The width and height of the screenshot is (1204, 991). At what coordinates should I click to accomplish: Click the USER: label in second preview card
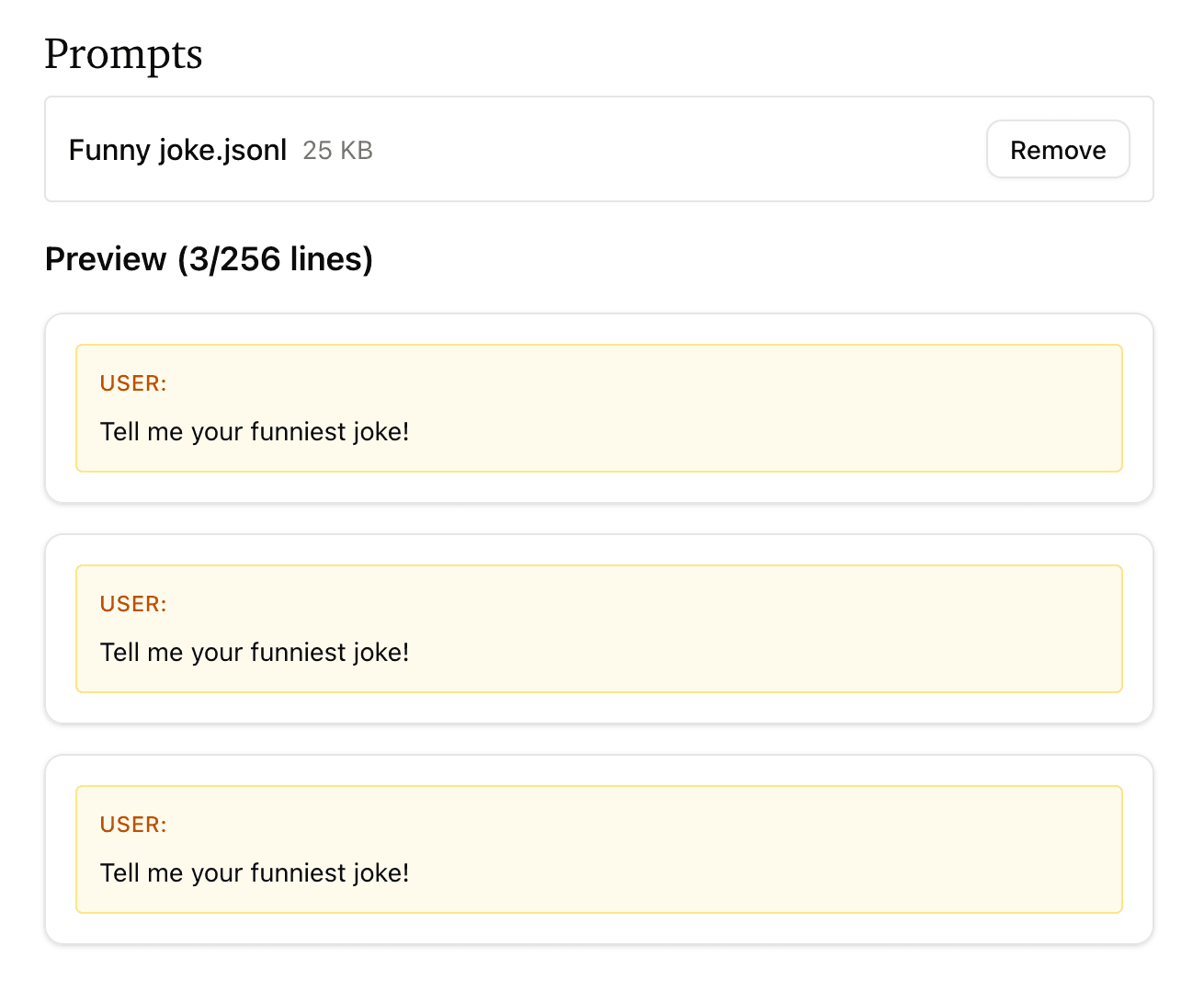[133, 604]
